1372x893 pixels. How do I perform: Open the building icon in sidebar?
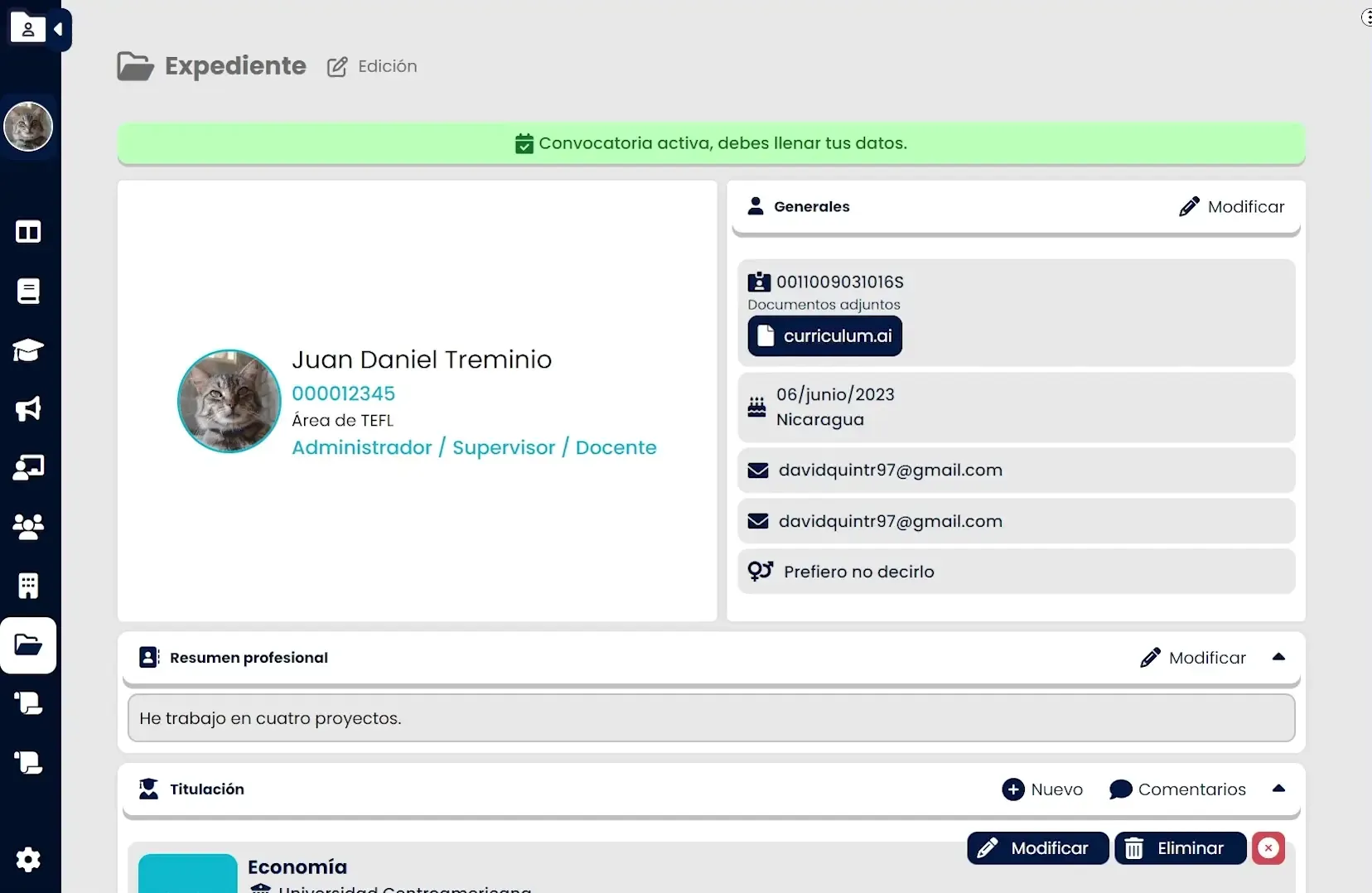point(28,586)
